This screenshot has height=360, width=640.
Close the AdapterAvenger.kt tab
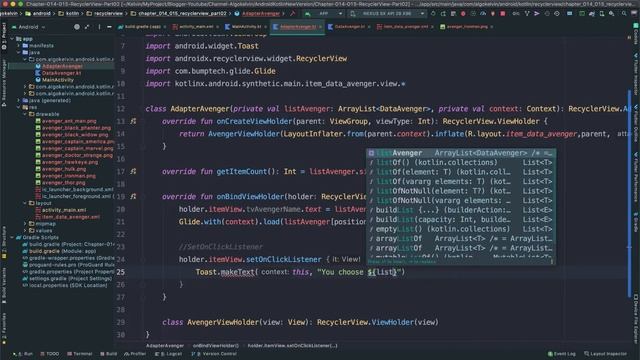(x=320, y=27)
